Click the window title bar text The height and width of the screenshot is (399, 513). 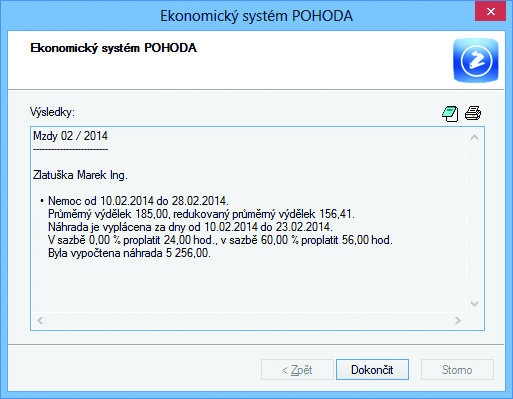pos(256,16)
